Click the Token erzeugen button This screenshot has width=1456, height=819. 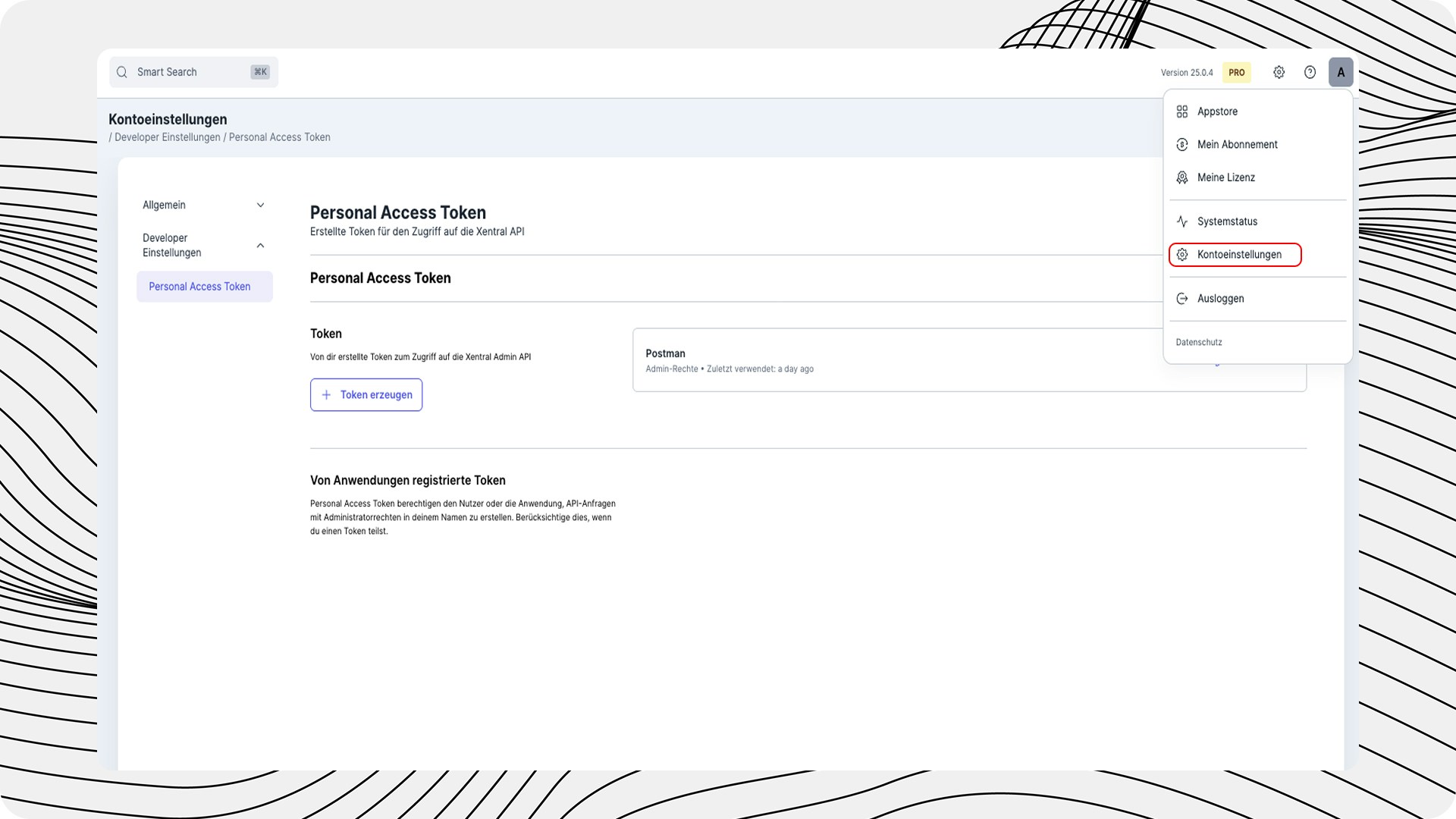coord(366,395)
